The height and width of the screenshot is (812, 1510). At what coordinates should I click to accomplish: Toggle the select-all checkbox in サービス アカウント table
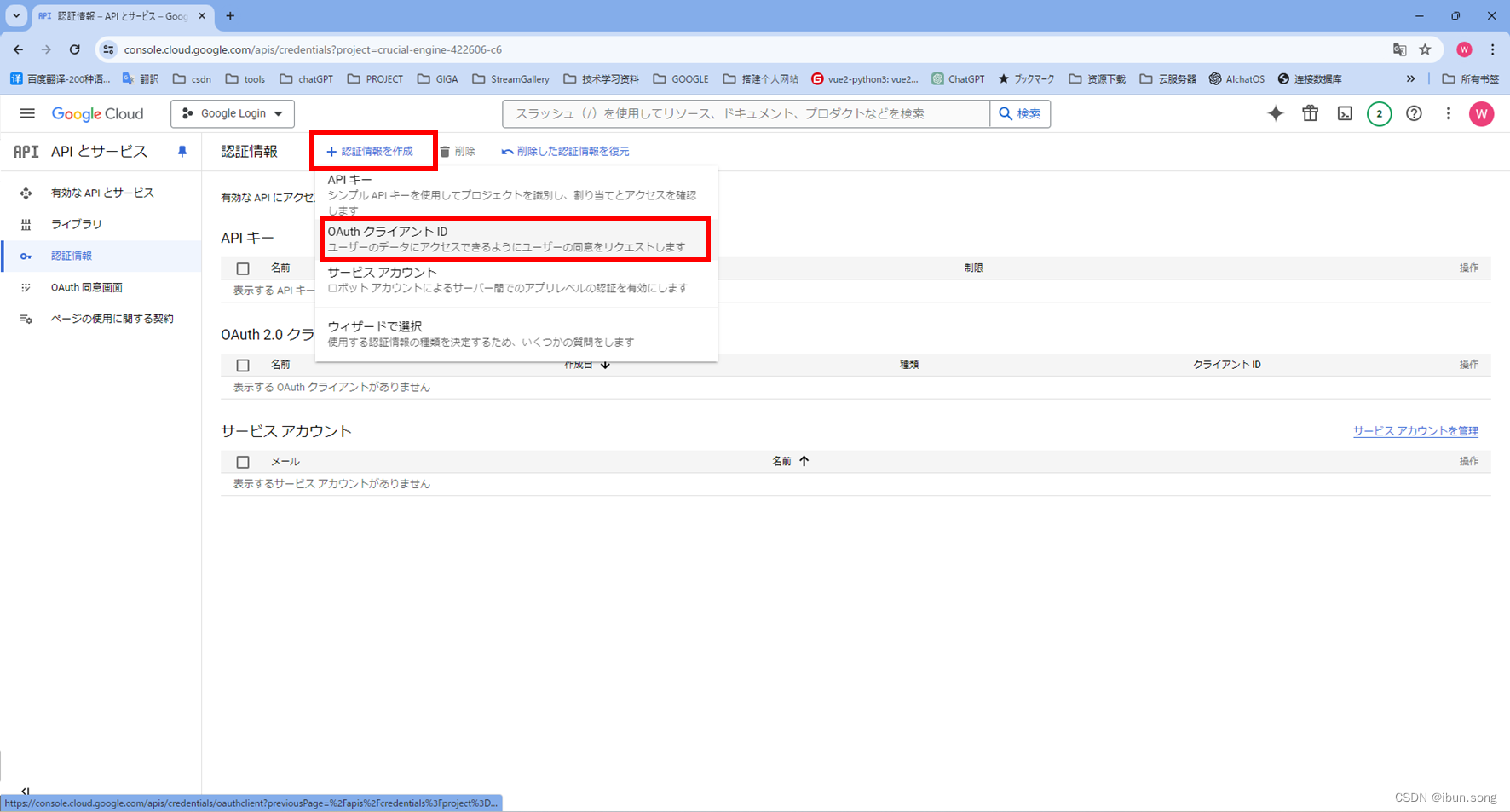(x=243, y=462)
